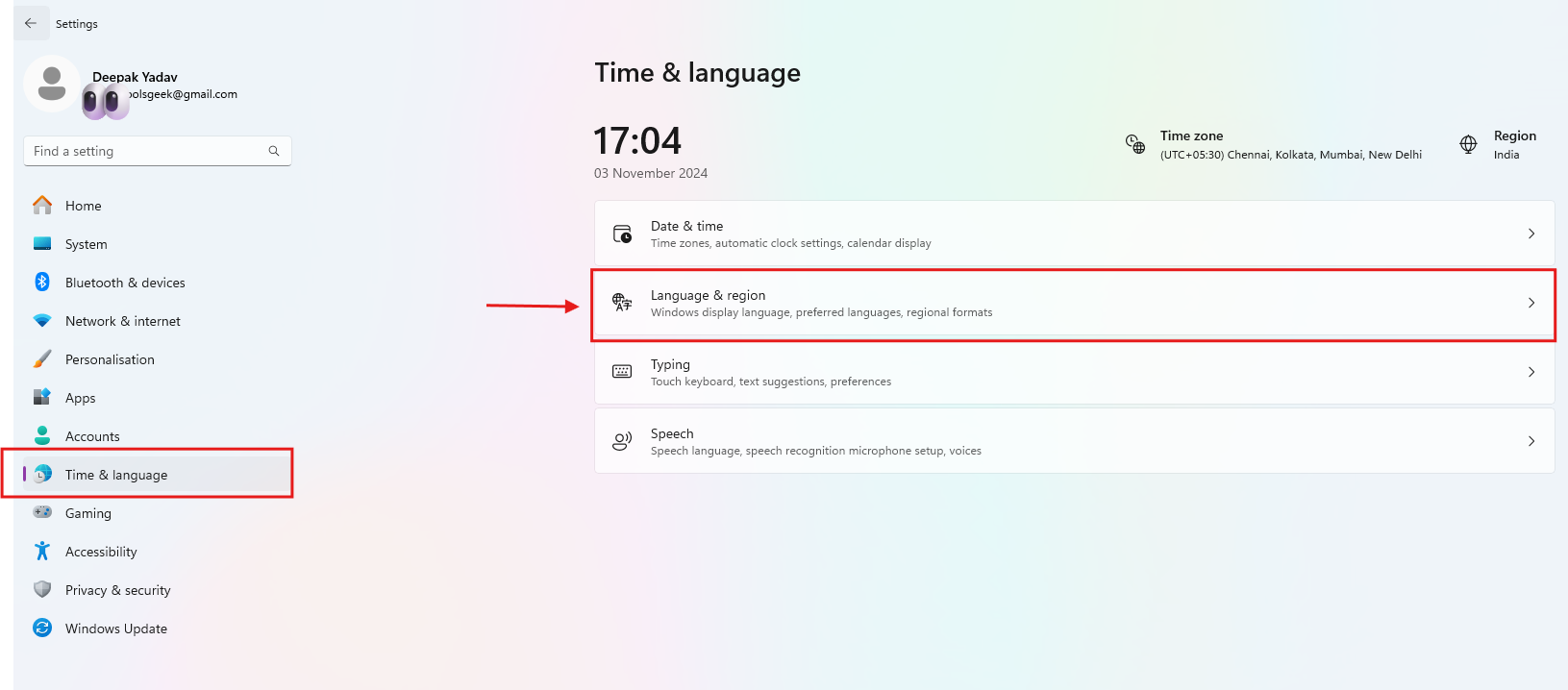Click the Windows Update sync icon
The width and height of the screenshot is (1568, 690).
(42, 628)
